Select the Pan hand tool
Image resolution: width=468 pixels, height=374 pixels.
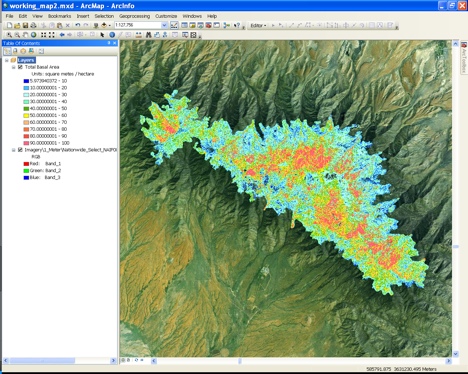[26, 35]
